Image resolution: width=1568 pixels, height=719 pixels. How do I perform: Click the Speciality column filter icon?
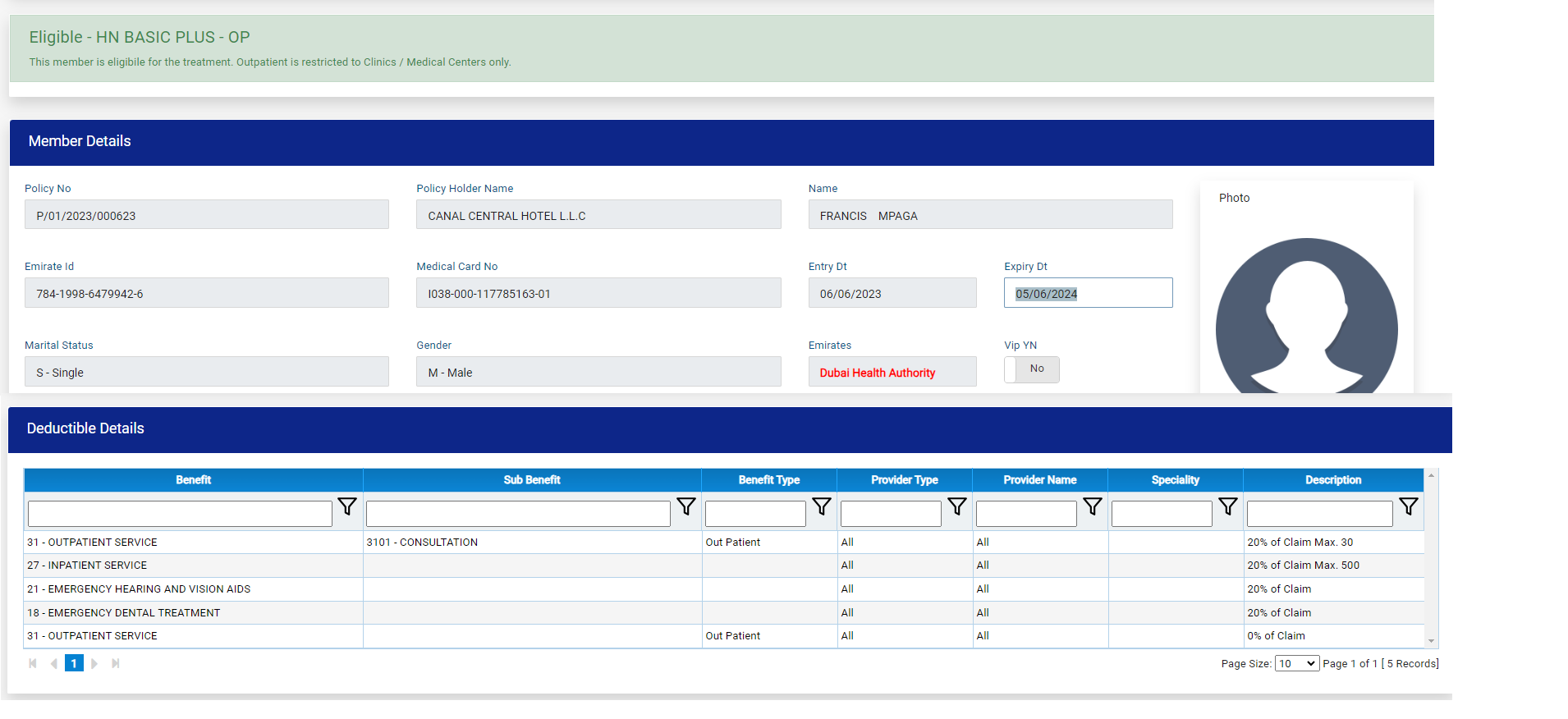click(1228, 507)
